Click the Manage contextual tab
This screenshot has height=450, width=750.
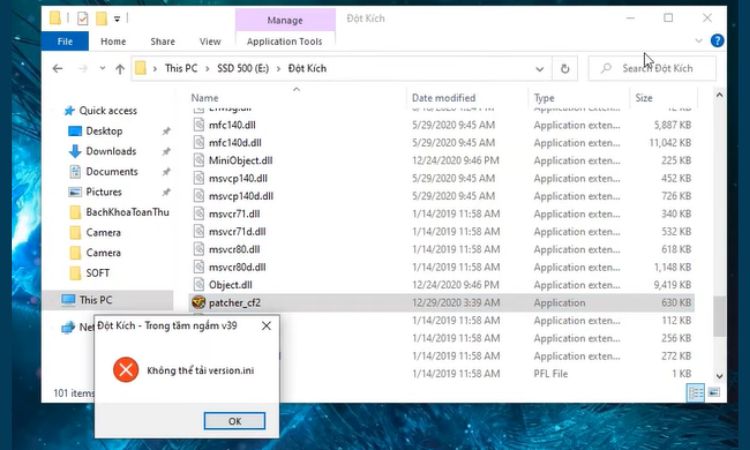[285, 20]
